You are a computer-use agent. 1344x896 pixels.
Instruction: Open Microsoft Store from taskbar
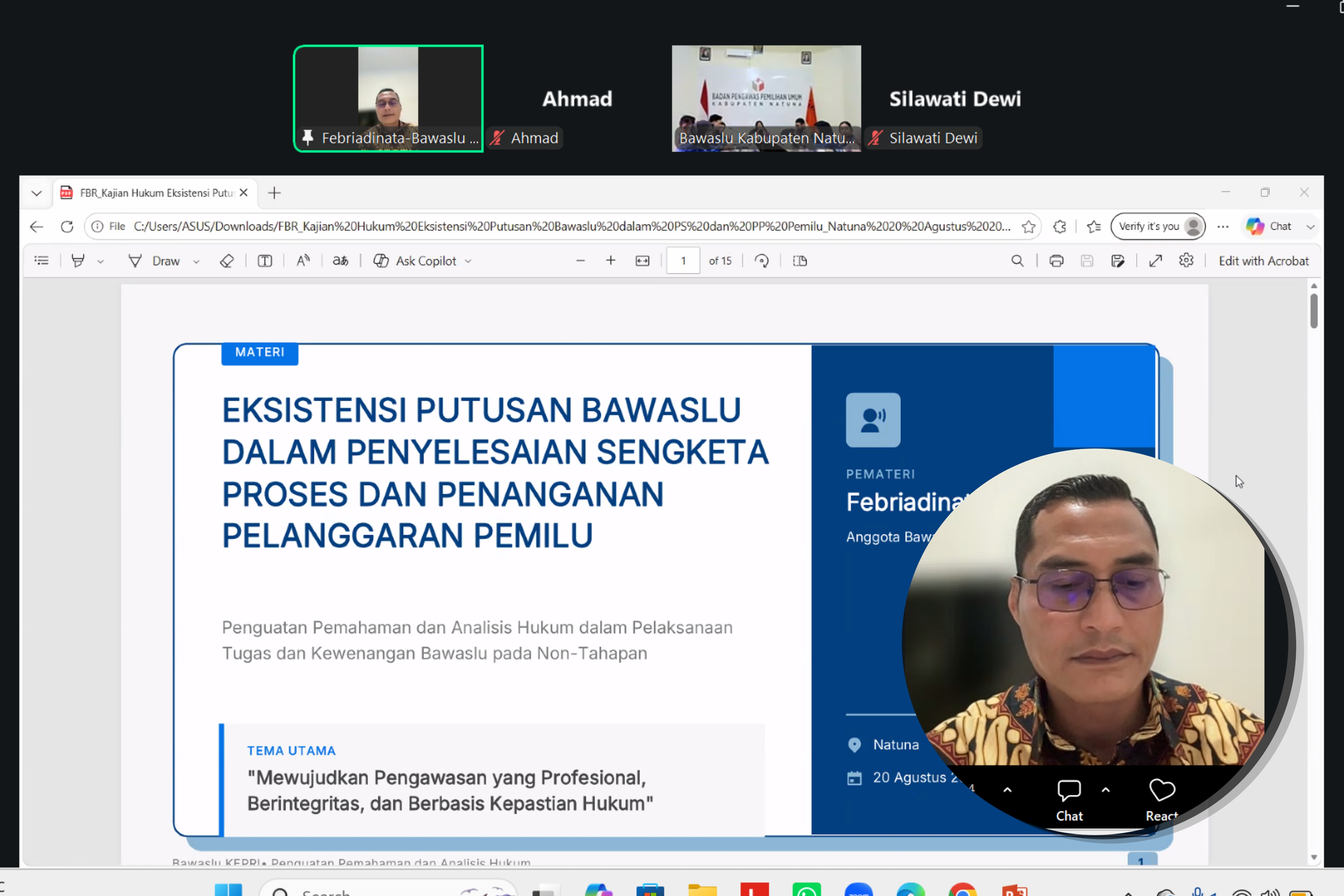coord(650,890)
